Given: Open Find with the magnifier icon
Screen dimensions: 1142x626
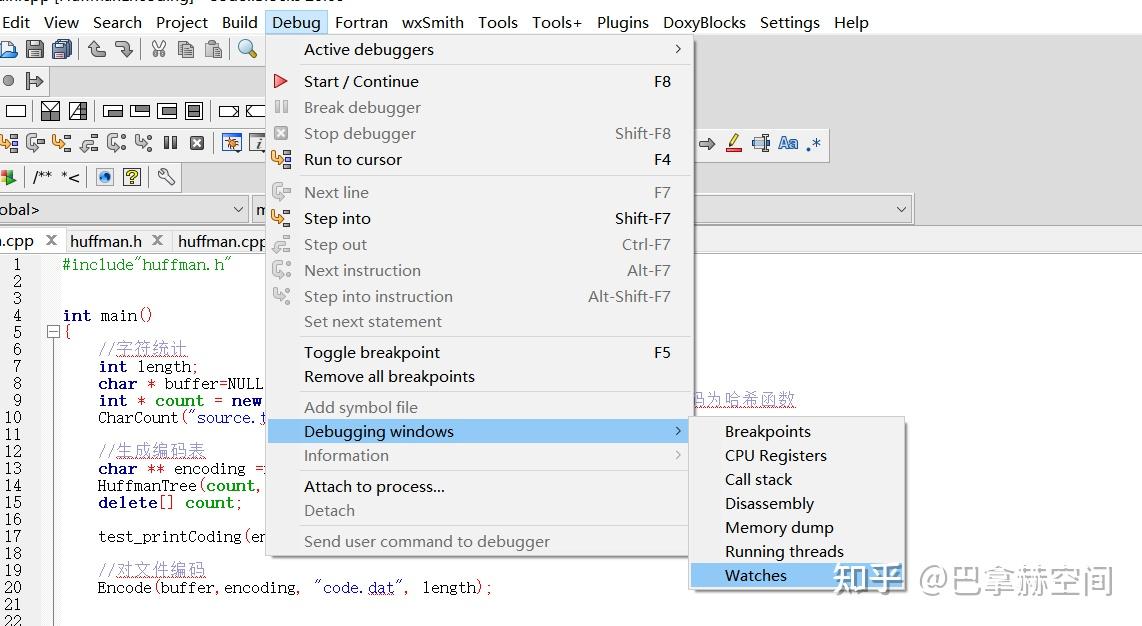Looking at the screenshot, I should point(248,49).
